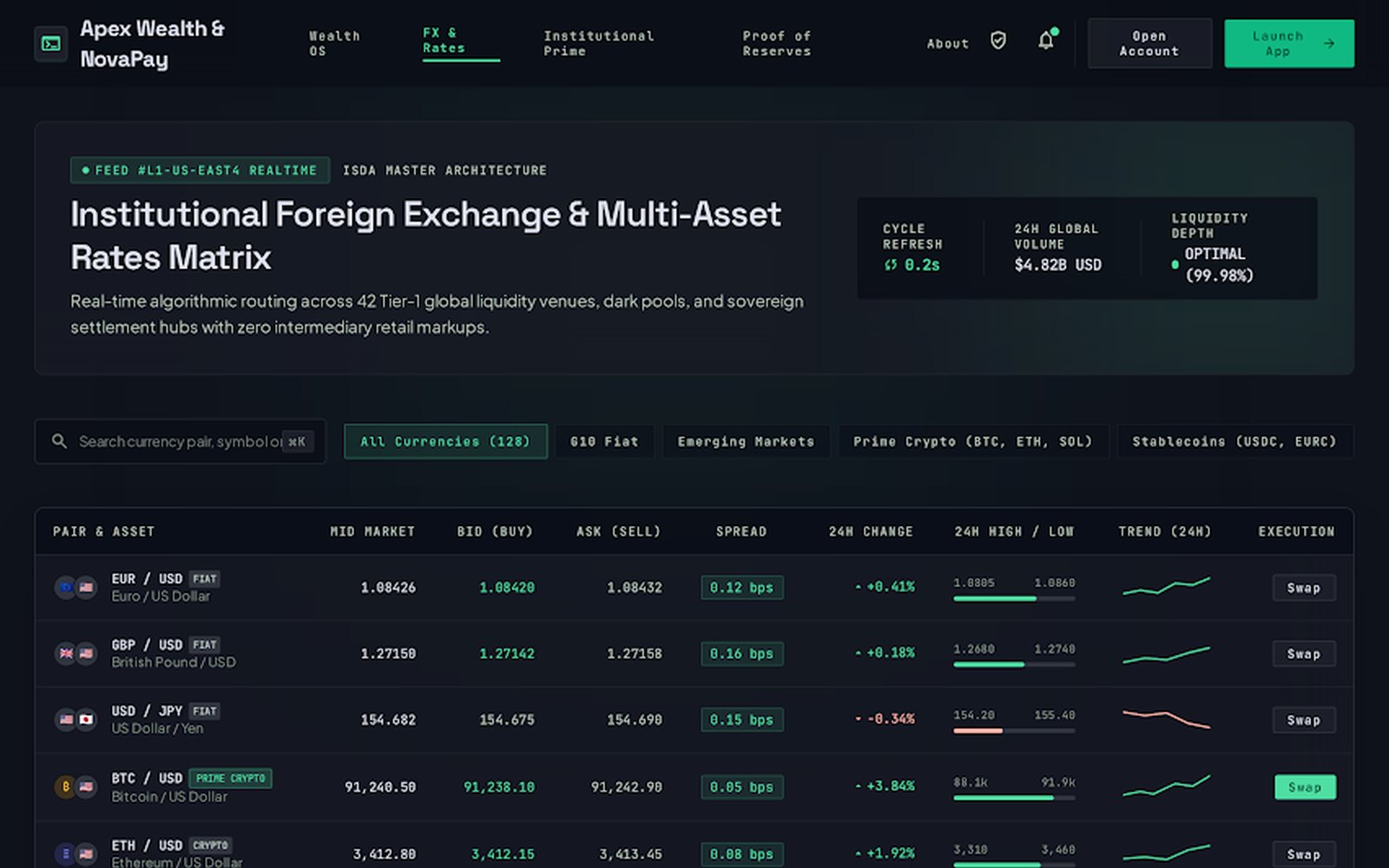This screenshot has width=1389, height=868.
Task: Swap ETH / USD
Action: (x=1304, y=854)
